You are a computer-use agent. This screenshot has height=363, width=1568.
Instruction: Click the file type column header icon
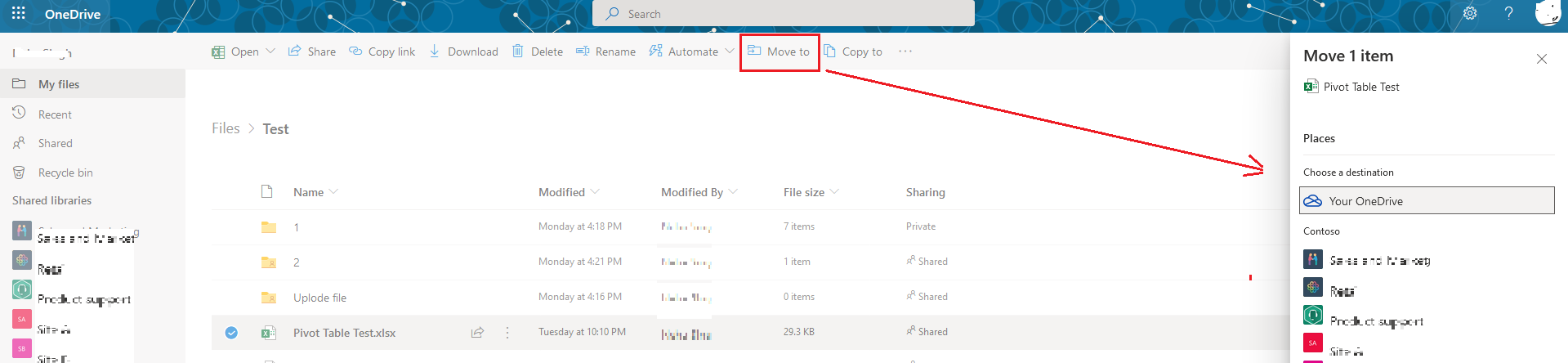click(266, 191)
